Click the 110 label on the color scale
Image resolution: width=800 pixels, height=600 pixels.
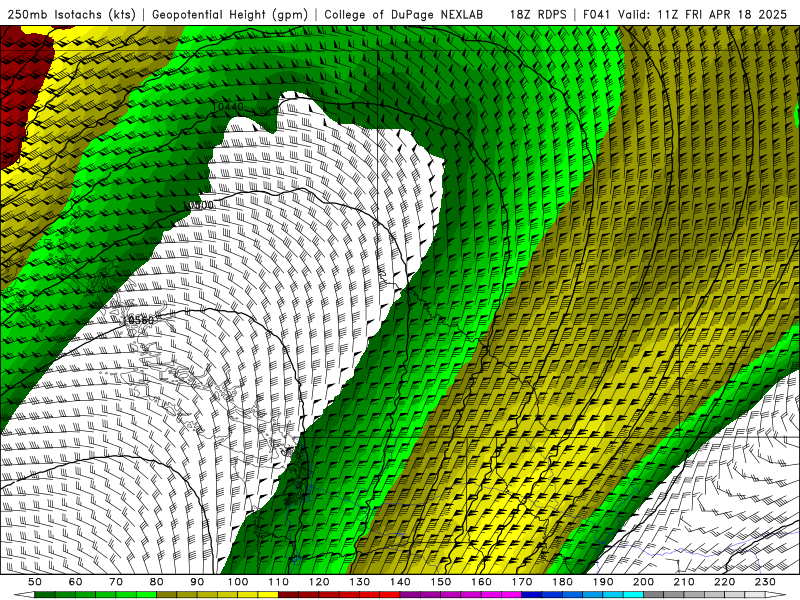click(278, 582)
